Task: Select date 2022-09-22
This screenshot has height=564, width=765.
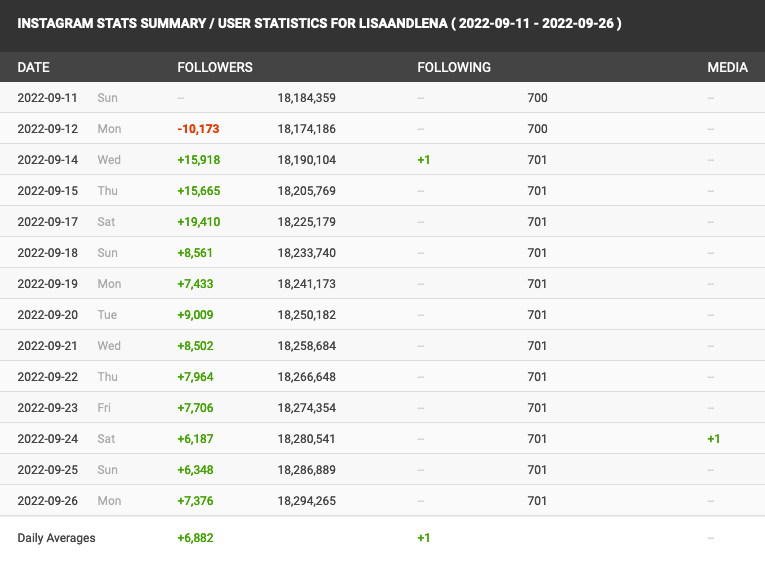Action: 48,377
